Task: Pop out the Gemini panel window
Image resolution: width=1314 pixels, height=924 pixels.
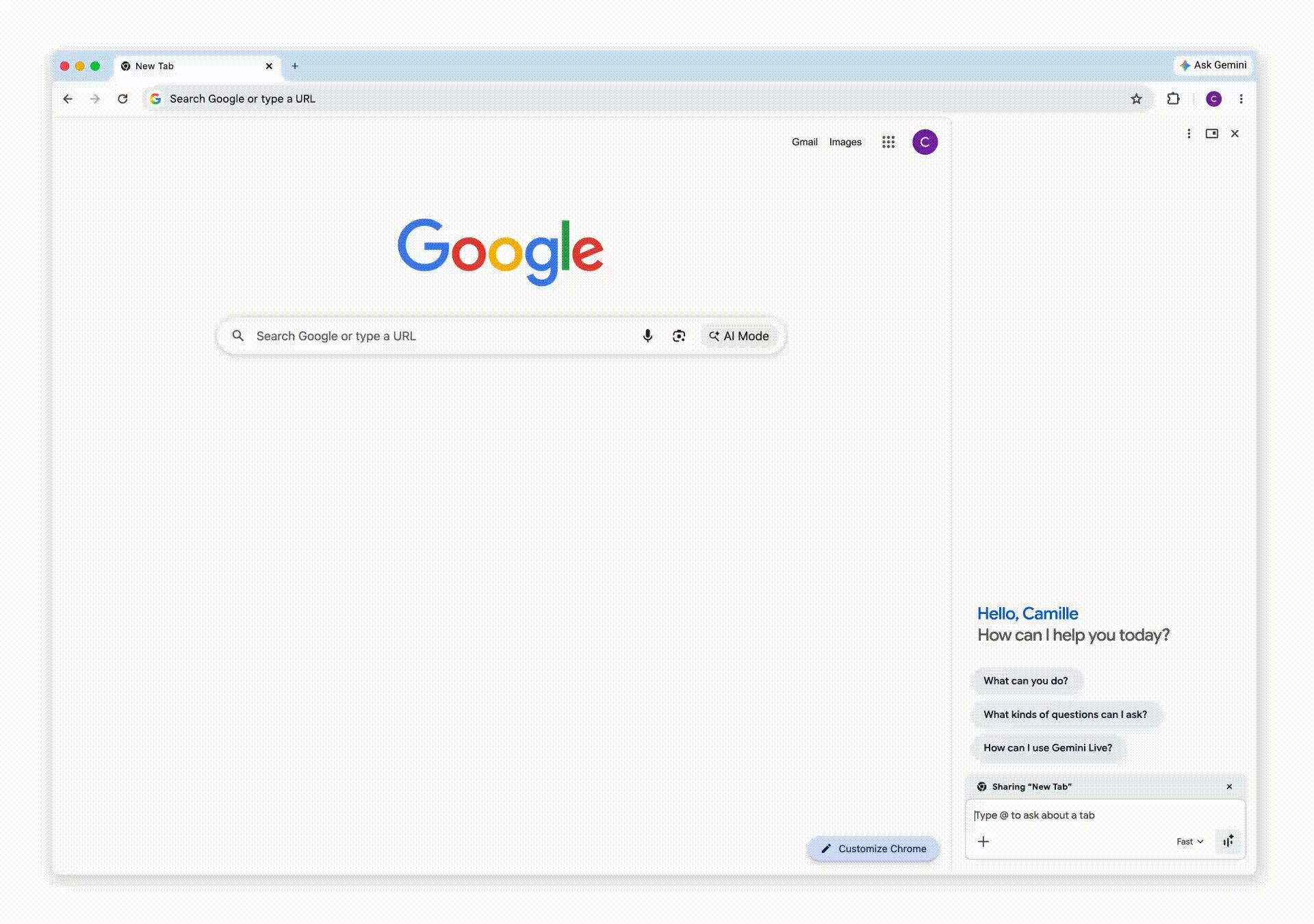Action: (1211, 133)
